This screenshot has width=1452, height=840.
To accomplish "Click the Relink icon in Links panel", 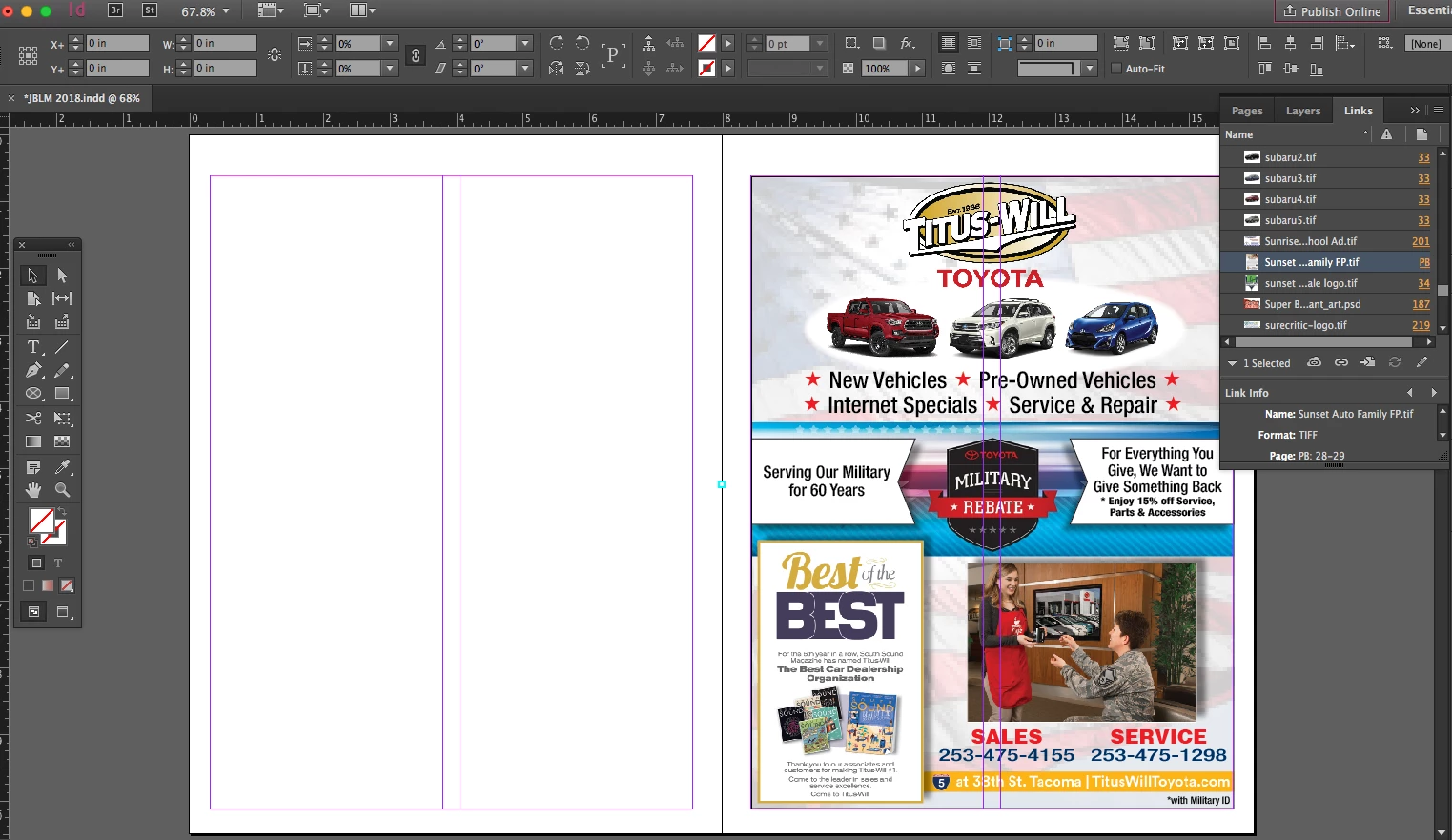I will pos(1341,362).
